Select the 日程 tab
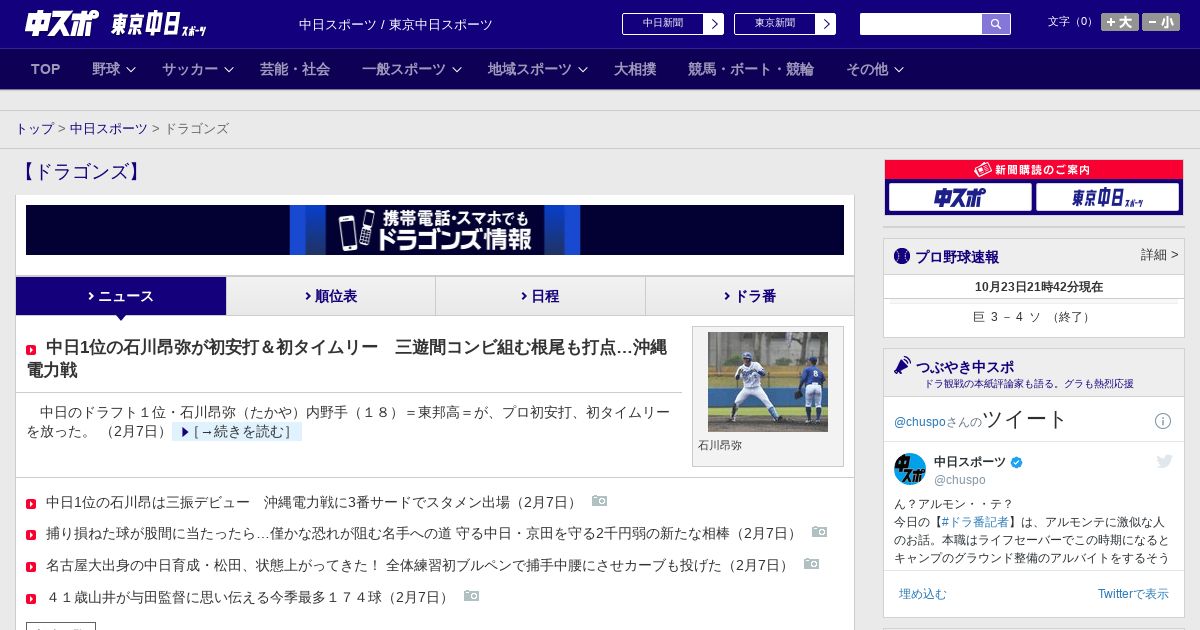 (x=540, y=296)
